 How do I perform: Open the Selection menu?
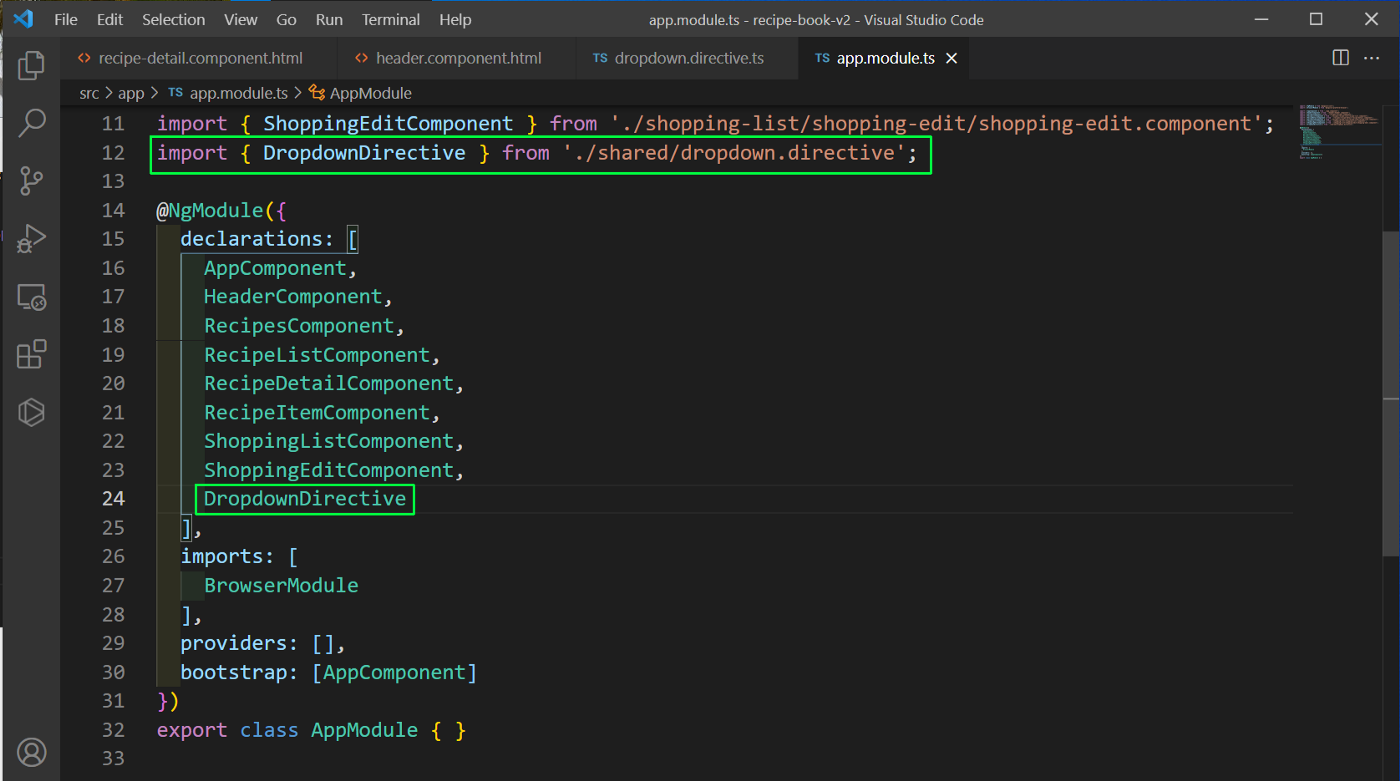tap(174, 19)
